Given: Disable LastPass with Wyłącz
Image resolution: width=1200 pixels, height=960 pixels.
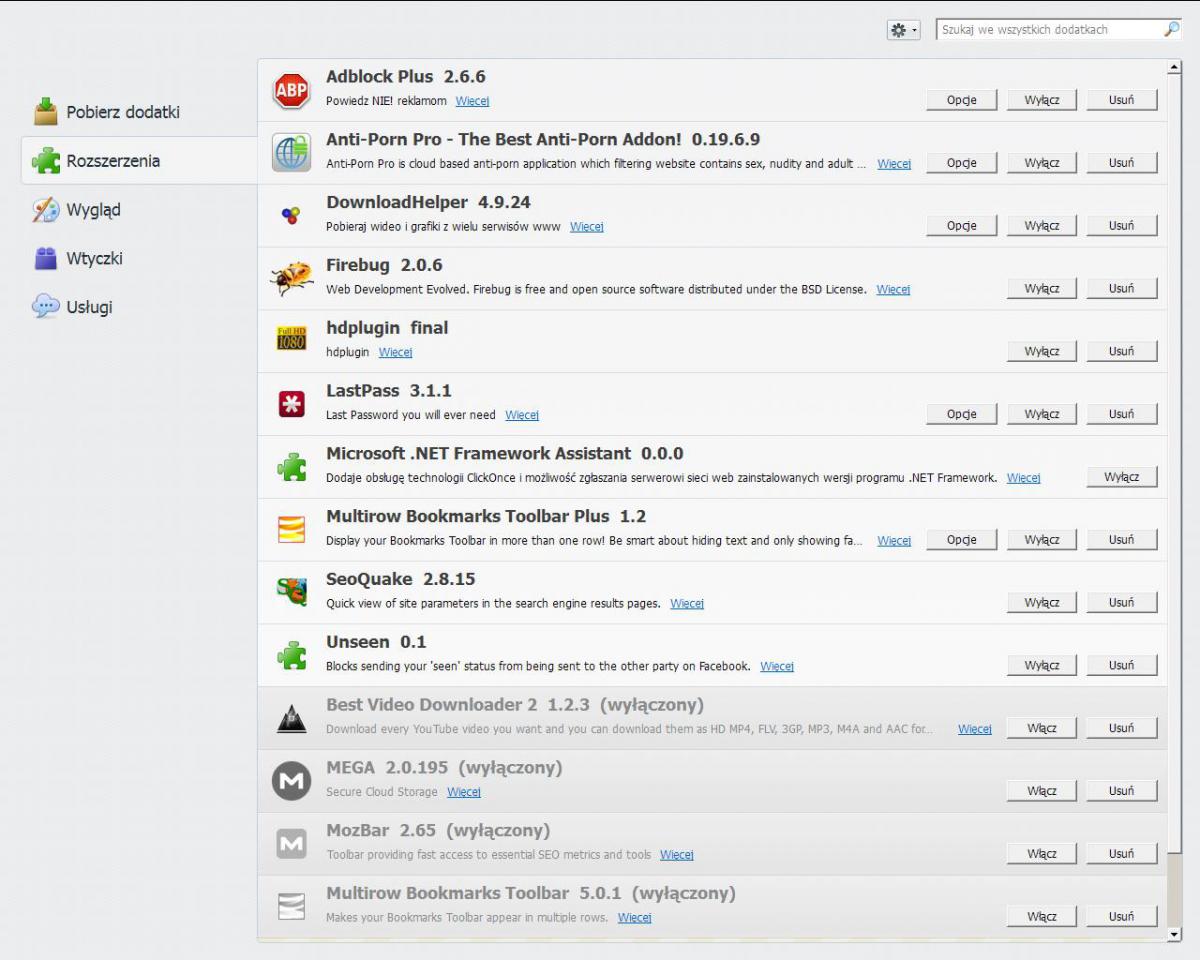Looking at the screenshot, I should tap(1042, 414).
